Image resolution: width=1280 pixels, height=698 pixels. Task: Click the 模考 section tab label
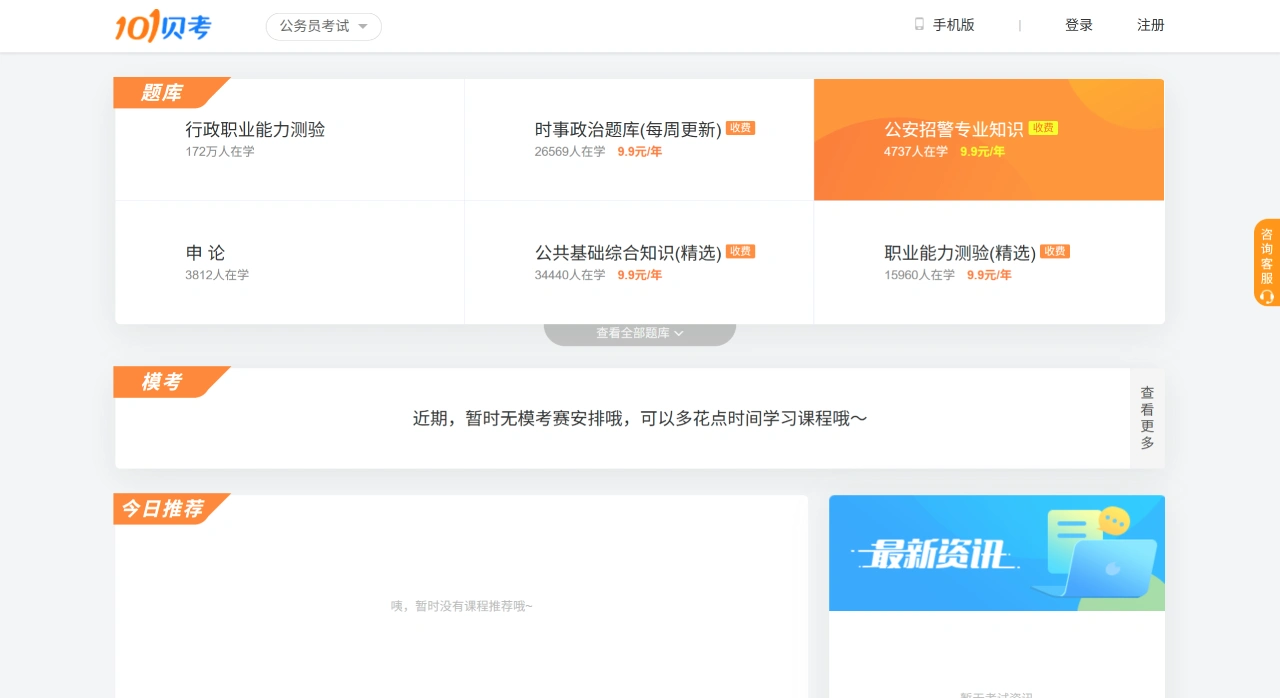162,381
